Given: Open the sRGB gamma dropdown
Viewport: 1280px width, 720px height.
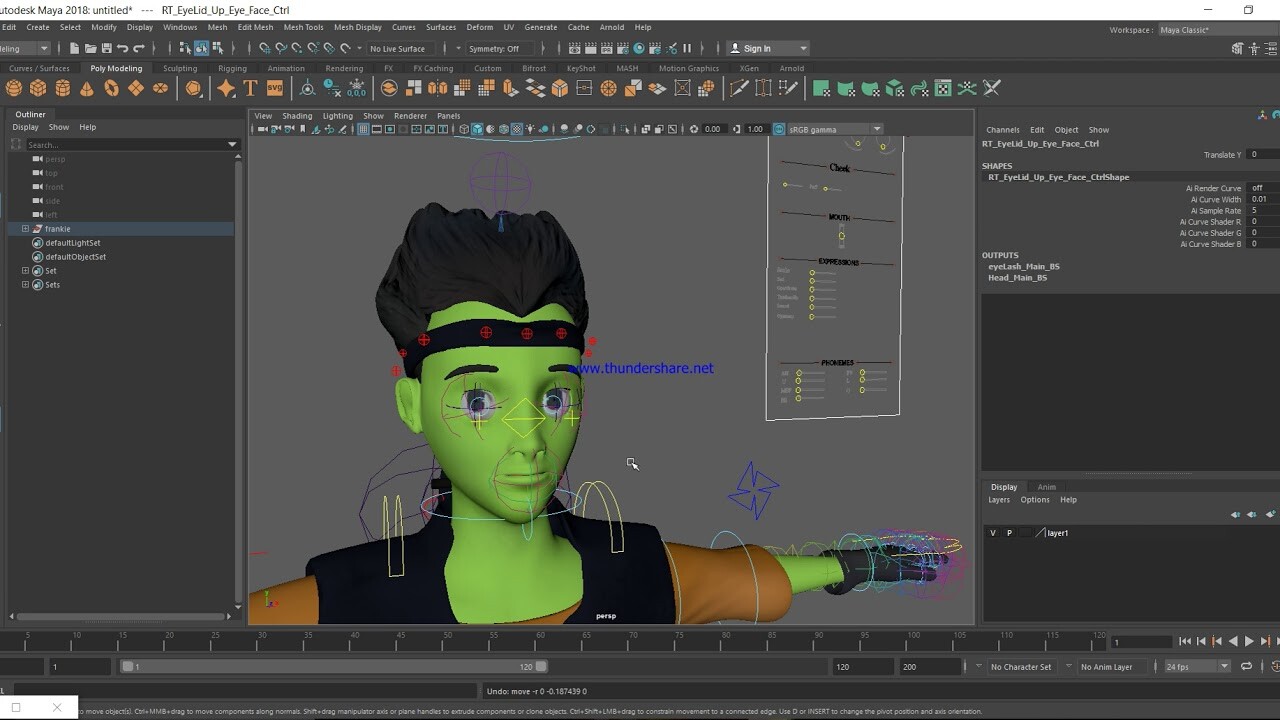Looking at the screenshot, I should pyautogui.click(x=877, y=130).
